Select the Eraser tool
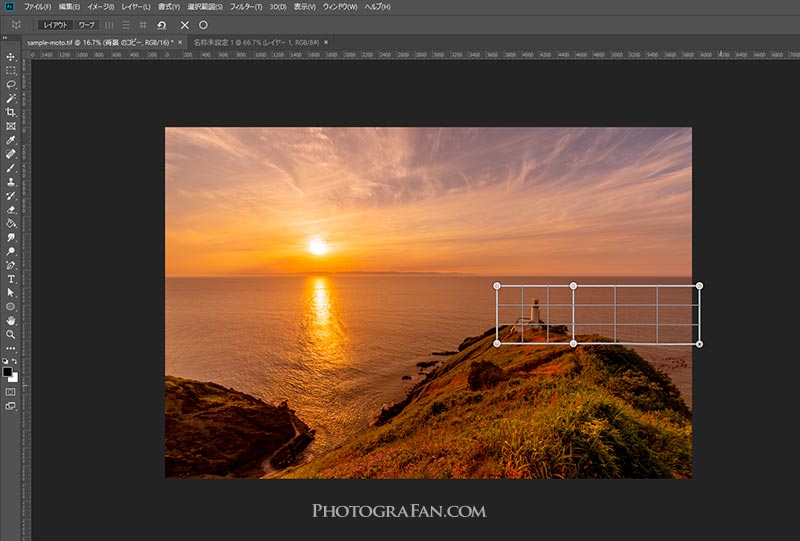Screen dimensions: 800x541 coord(10,209)
